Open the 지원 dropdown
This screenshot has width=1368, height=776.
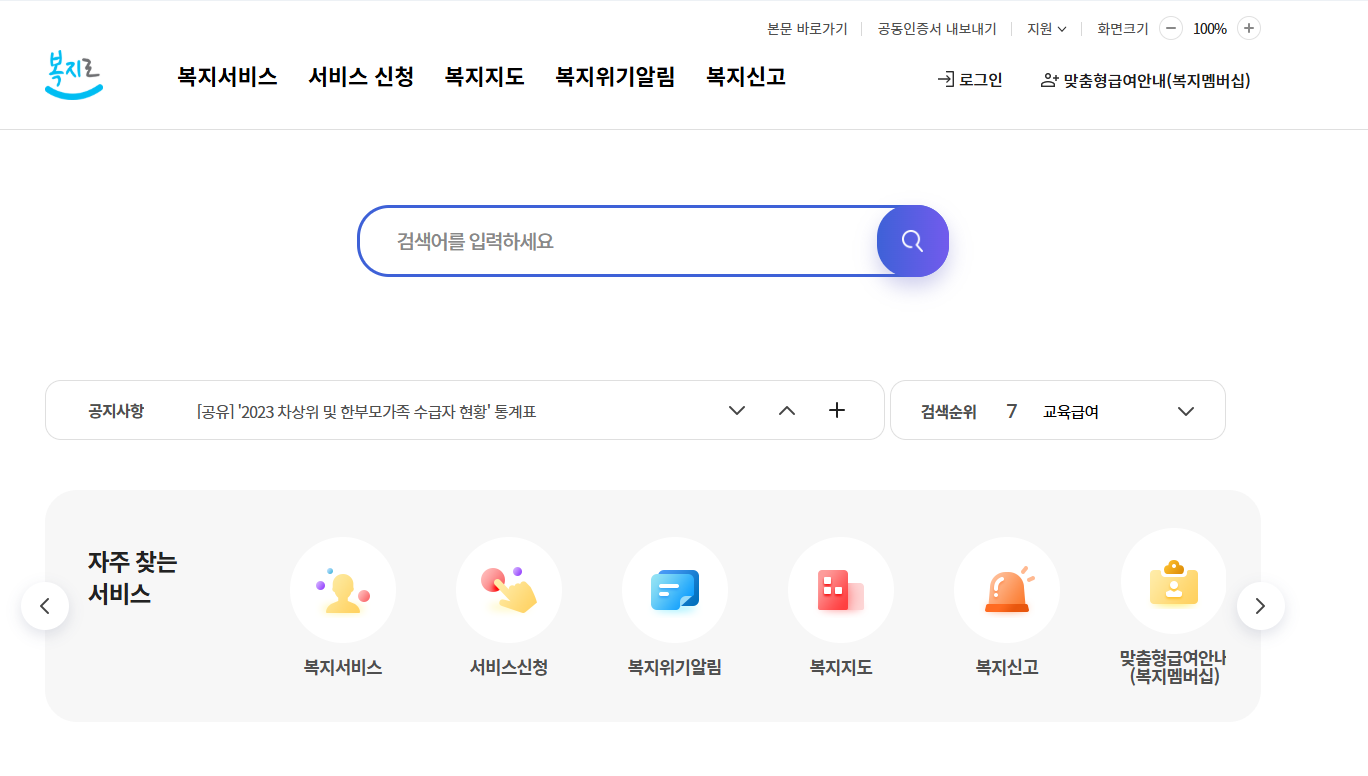tap(1046, 29)
